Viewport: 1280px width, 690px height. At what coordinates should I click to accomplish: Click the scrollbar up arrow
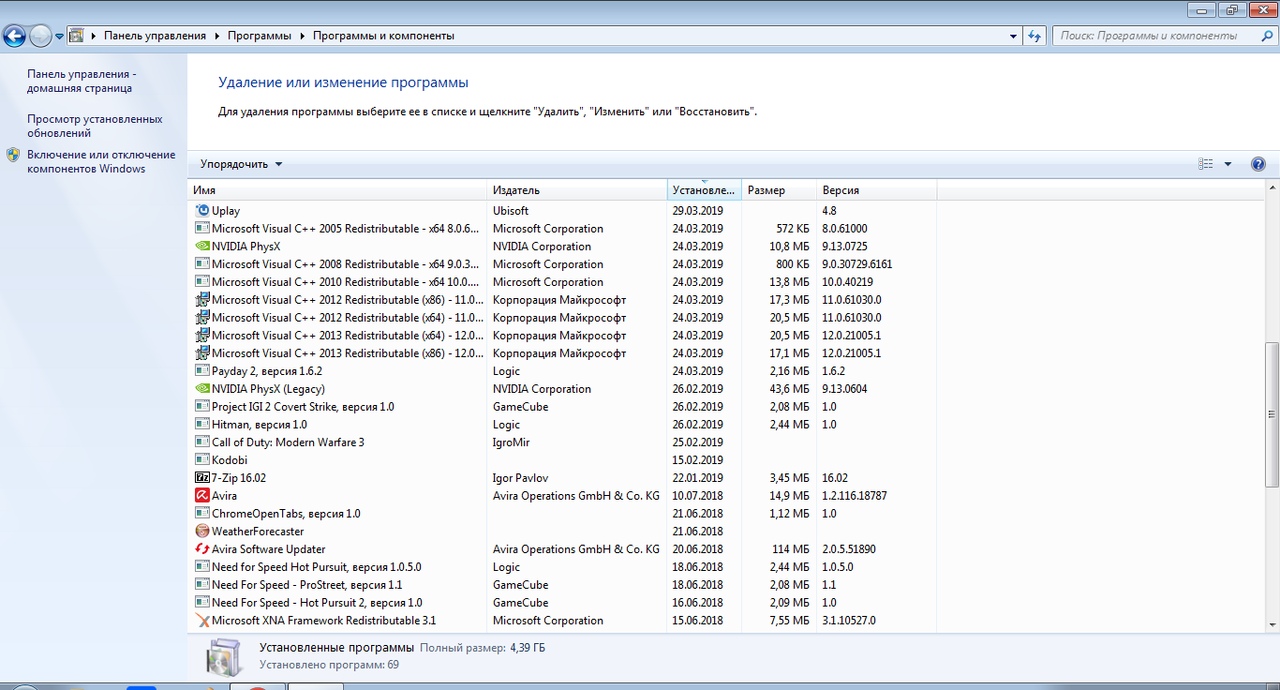1272,188
